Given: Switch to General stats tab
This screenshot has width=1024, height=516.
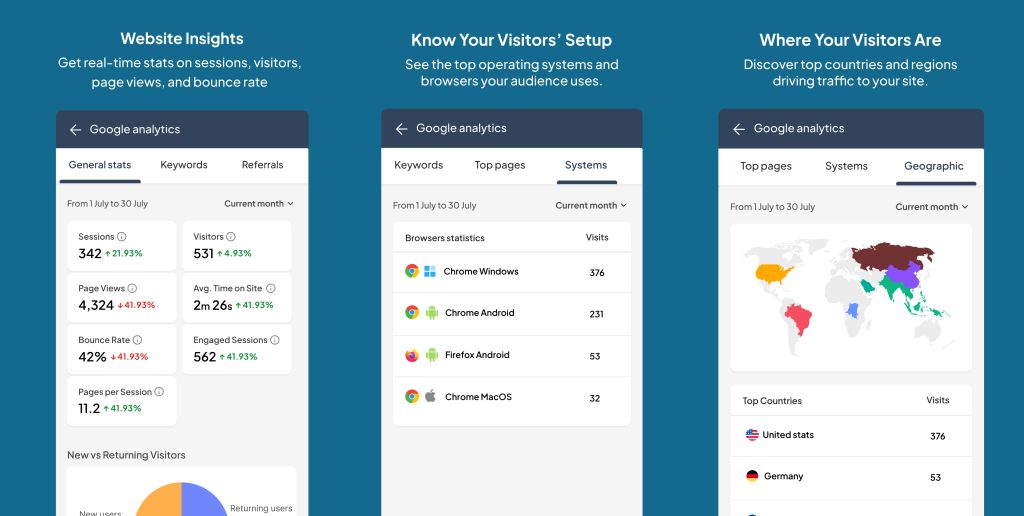Looking at the screenshot, I should coord(100,165).
